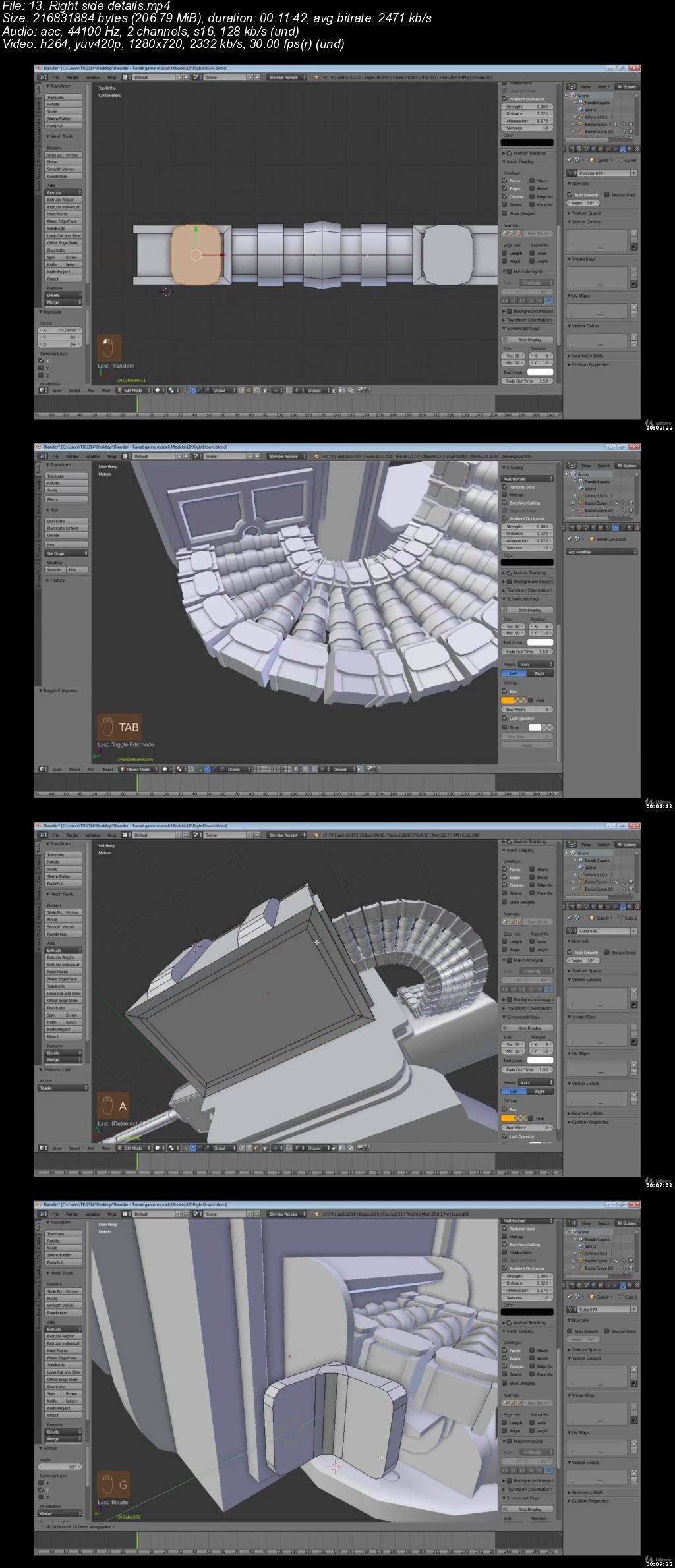Click F fake-user icon beside Cylinder.025
Viewport: 675px width, 1568px height.
633,173
